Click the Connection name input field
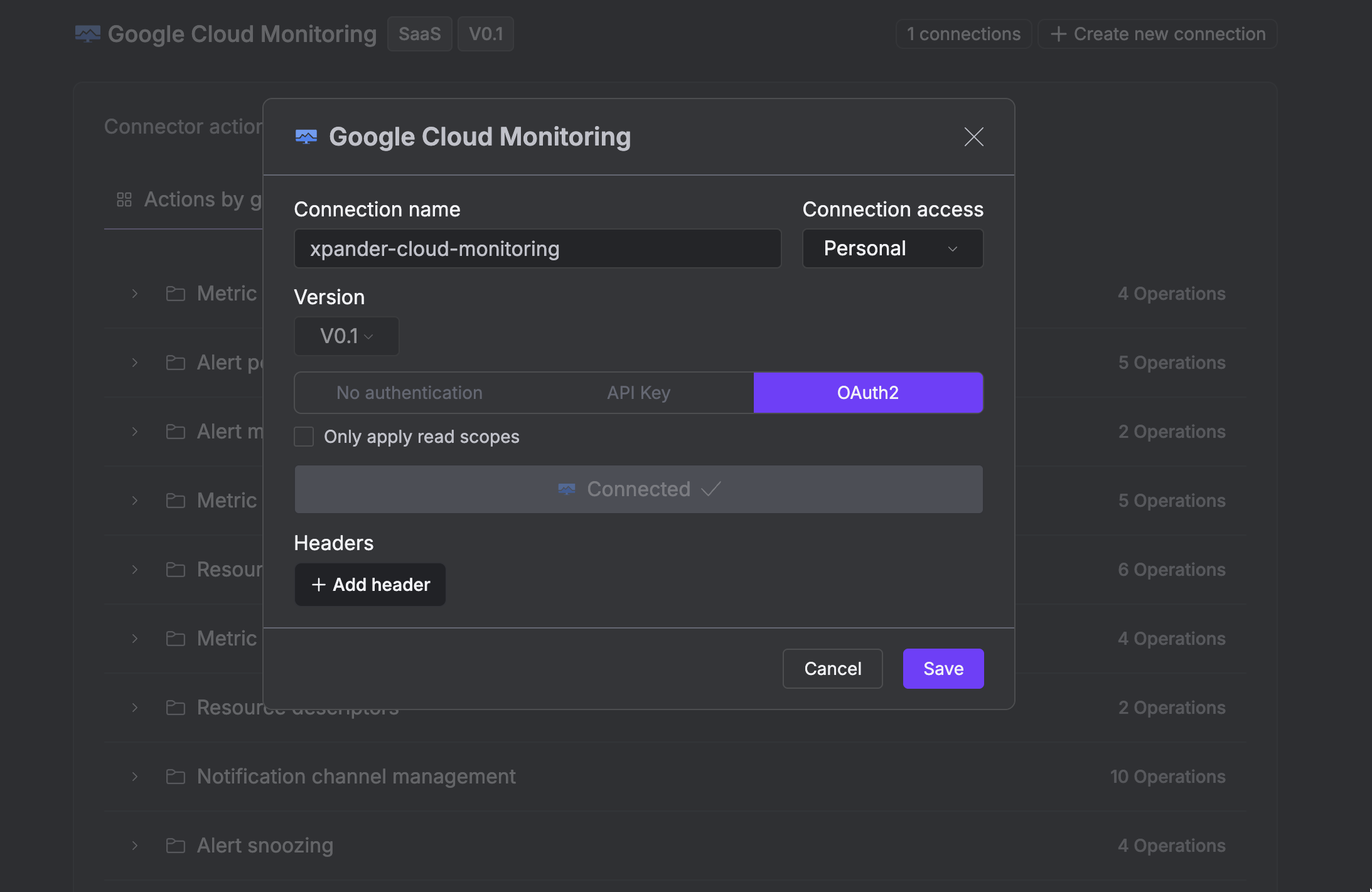 click(x=537, y=249)
